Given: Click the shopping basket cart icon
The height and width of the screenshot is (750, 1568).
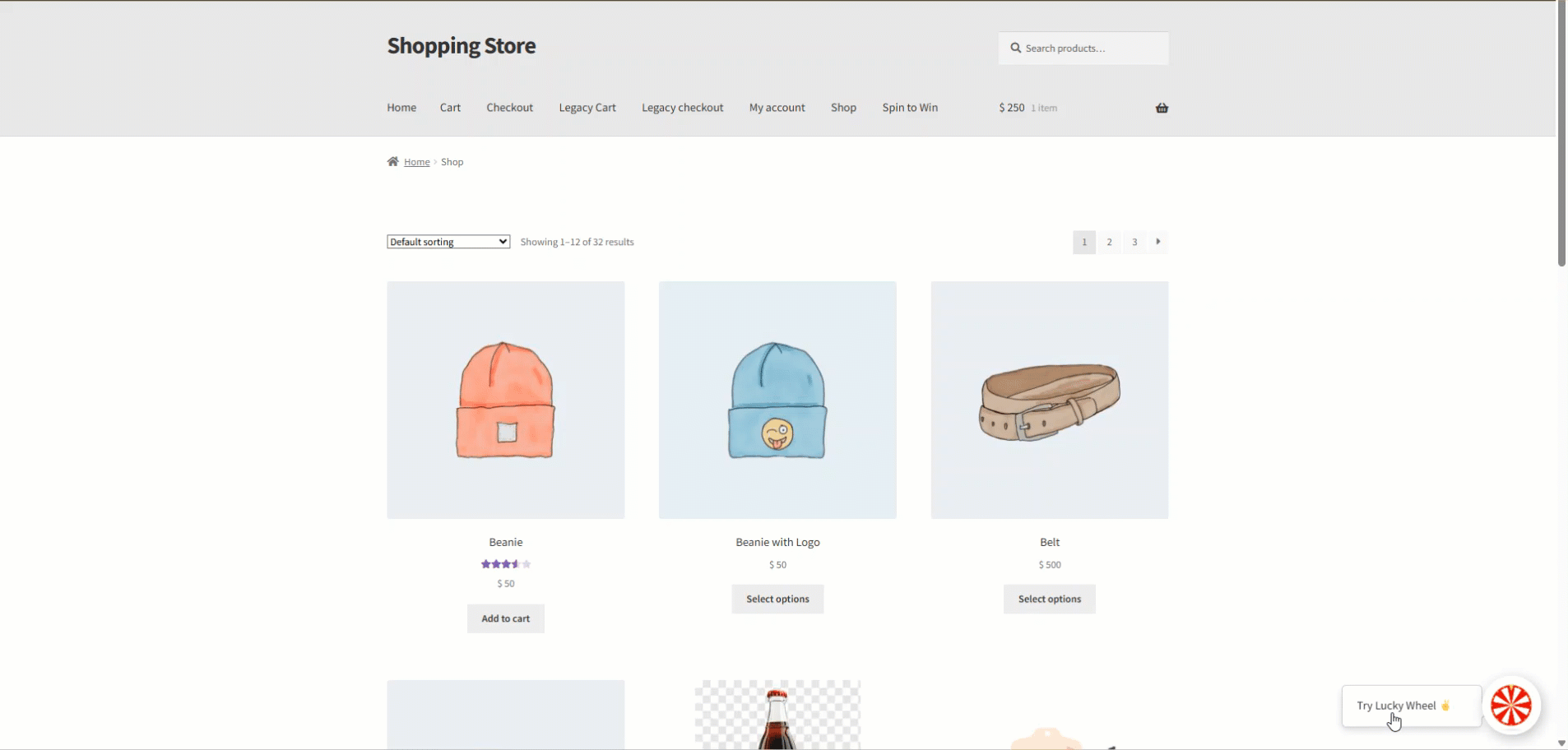Looking at the screenshot, I should coord(1161,108).
